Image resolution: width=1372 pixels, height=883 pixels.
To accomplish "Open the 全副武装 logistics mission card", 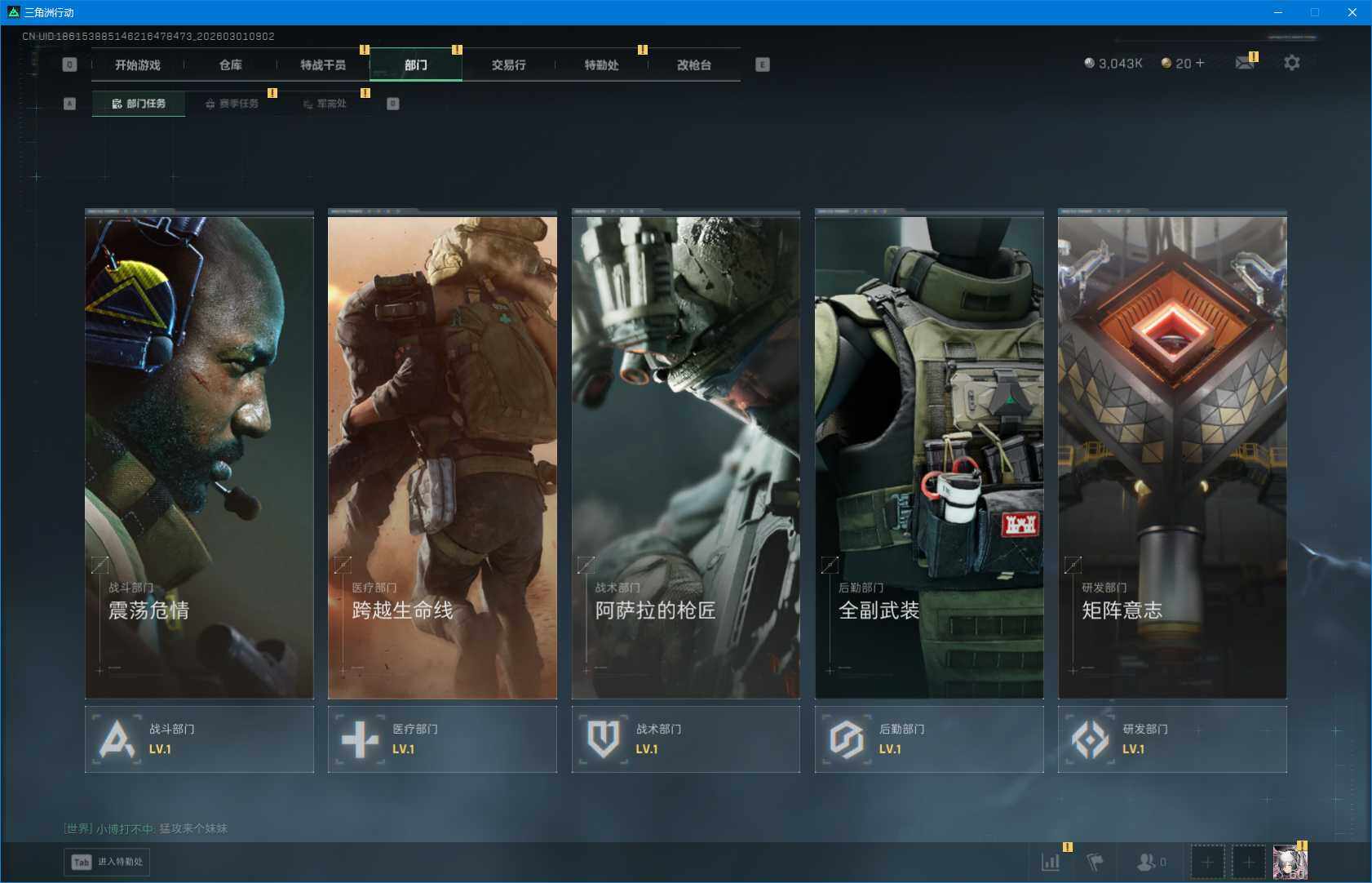I will coord(928,457).
